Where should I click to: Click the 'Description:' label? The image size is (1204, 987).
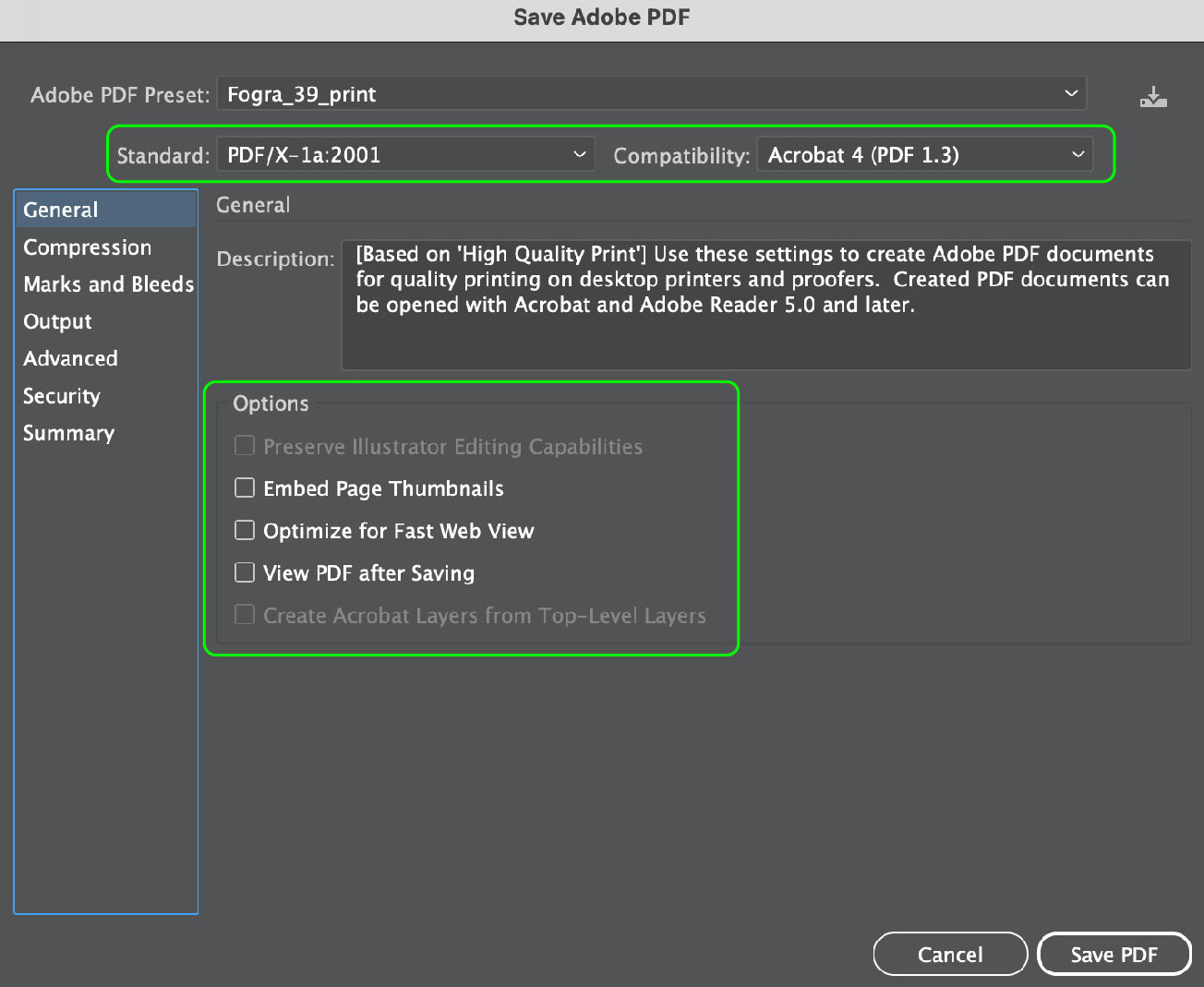point(275,259)
